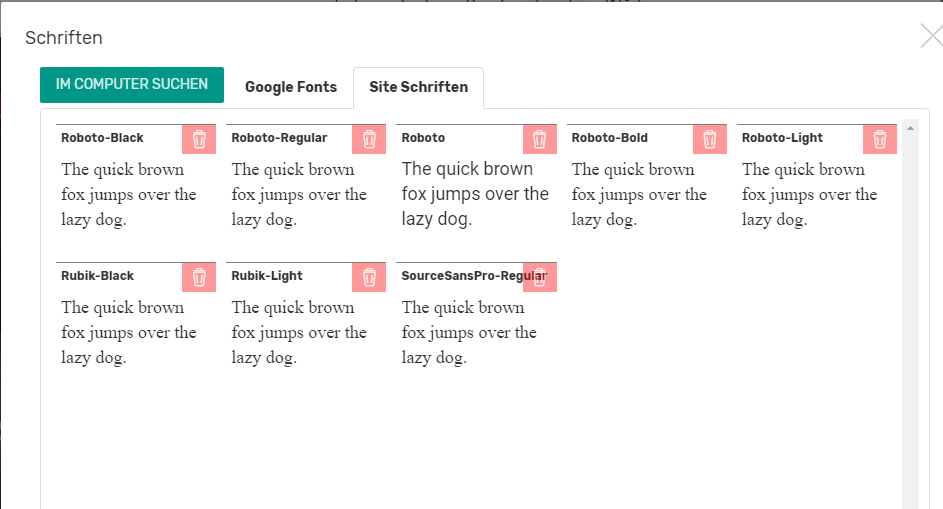Delete the SourceSansPro-Regular font
This screenshot has width=943, height=509.
(x=541, y=277)
